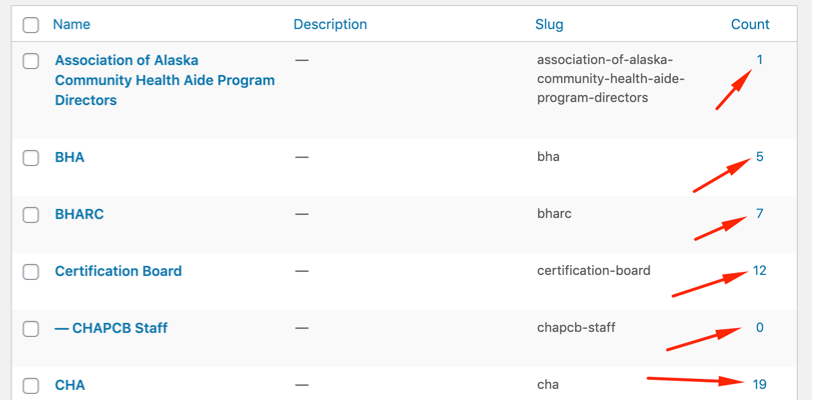Open the CHA category link

pos(70,385)
